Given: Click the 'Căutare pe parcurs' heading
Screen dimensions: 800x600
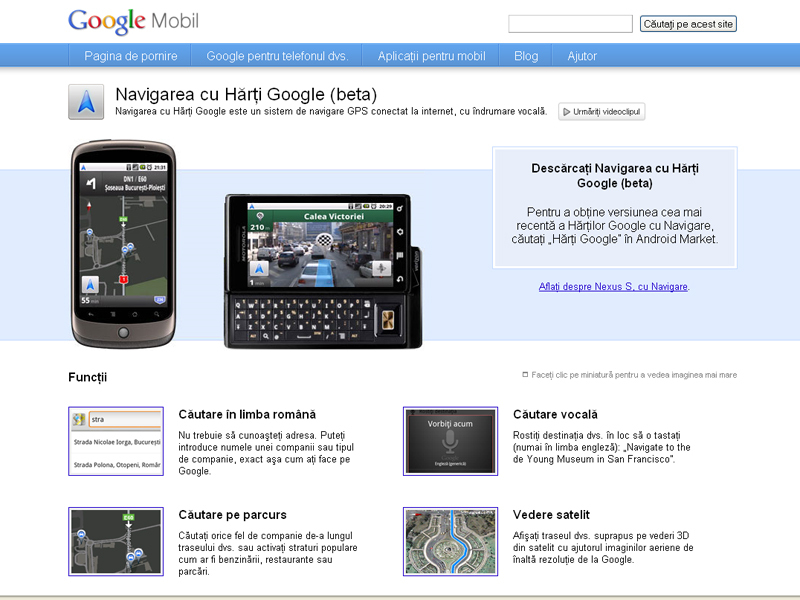Looking at the screenshot, I should pos(232,515).
